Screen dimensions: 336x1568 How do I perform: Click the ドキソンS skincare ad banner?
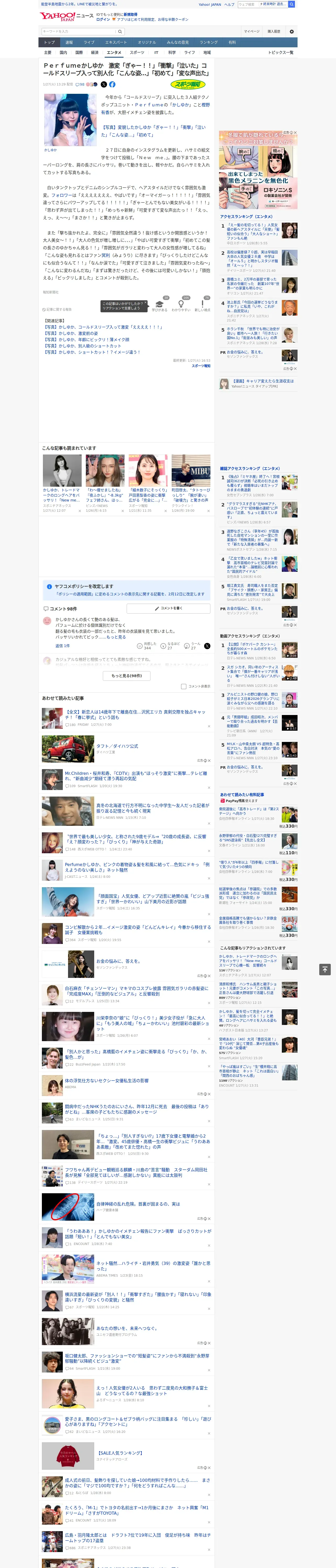click(x=259, y=169)
